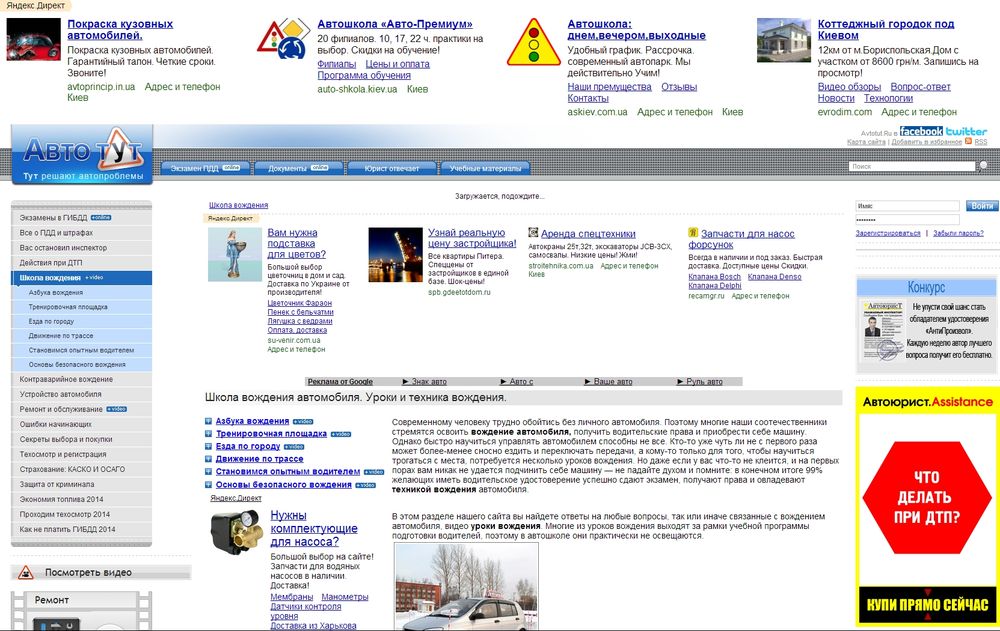Viewport: 1000px width, 631px height.
Task: Click the drawbridge night photo thumbnail
Action: [x=395, y=255]
